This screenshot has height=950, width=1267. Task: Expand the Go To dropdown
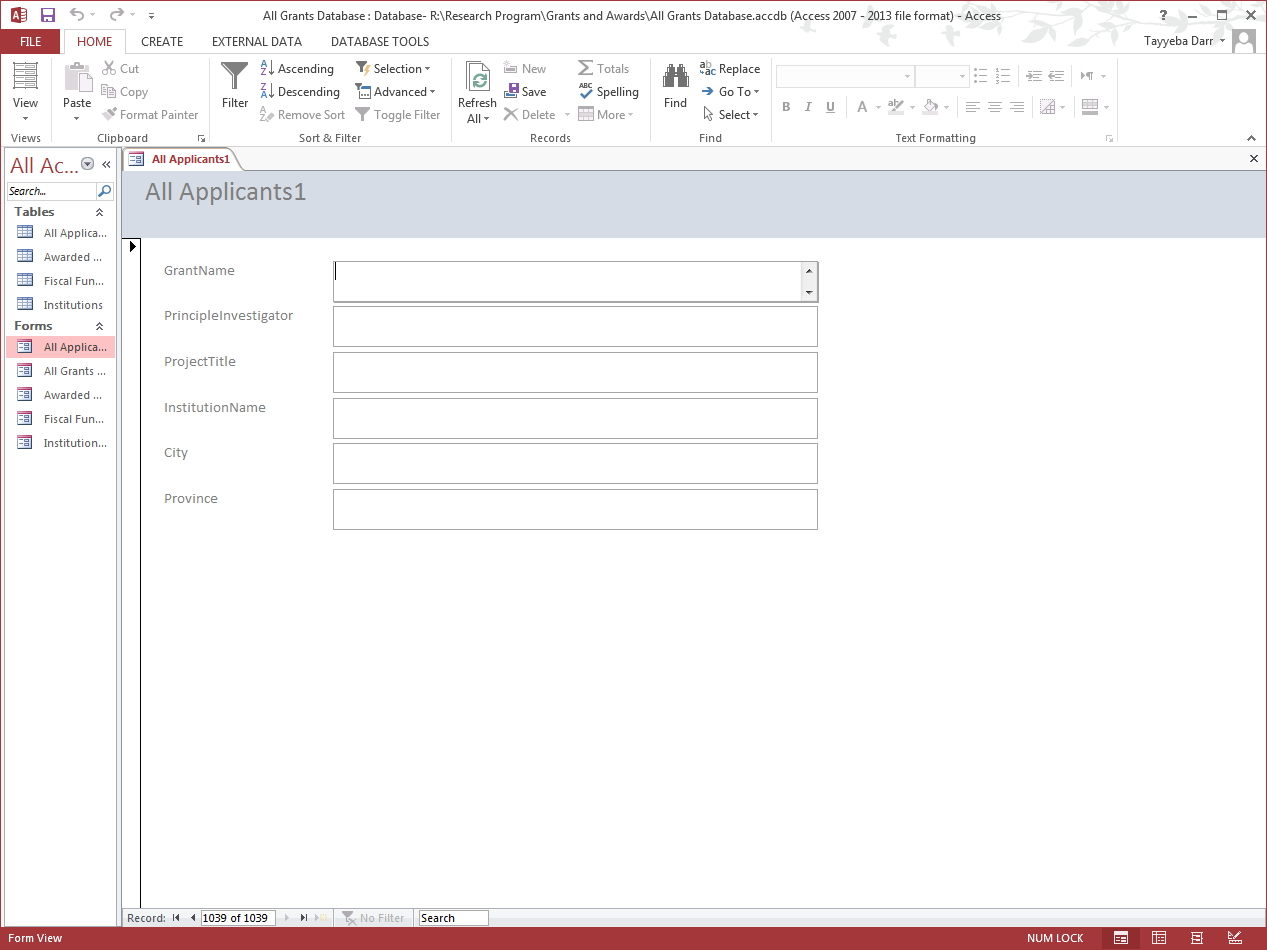[739, 91]
